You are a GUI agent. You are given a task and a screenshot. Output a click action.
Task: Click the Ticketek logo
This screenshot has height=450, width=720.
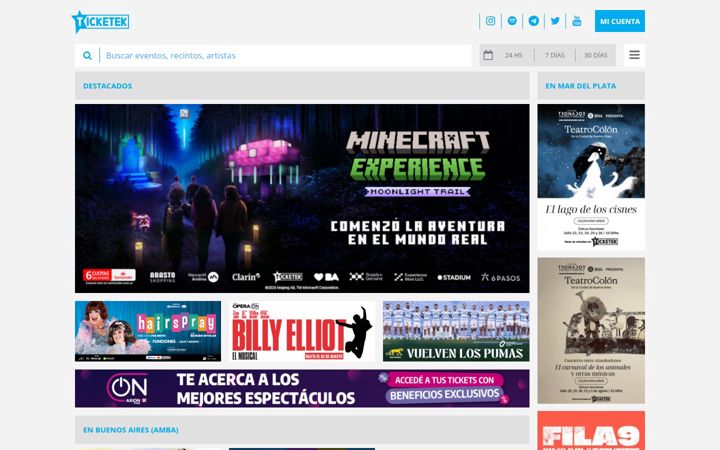click(101, 22)
